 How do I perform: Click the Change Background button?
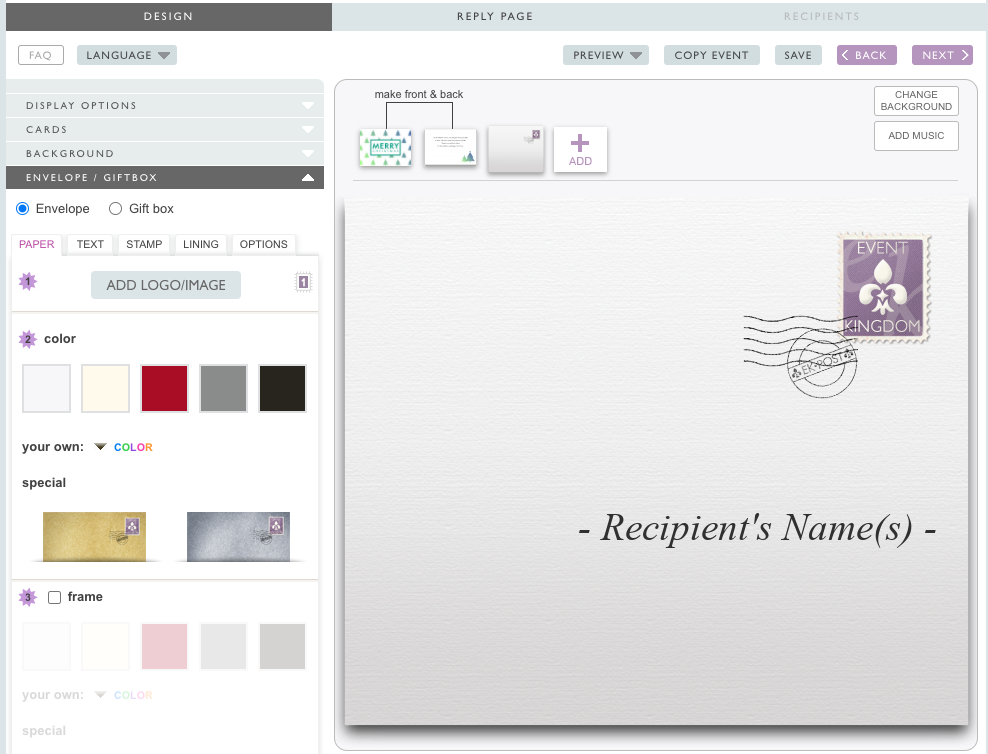tap(916, 101)
